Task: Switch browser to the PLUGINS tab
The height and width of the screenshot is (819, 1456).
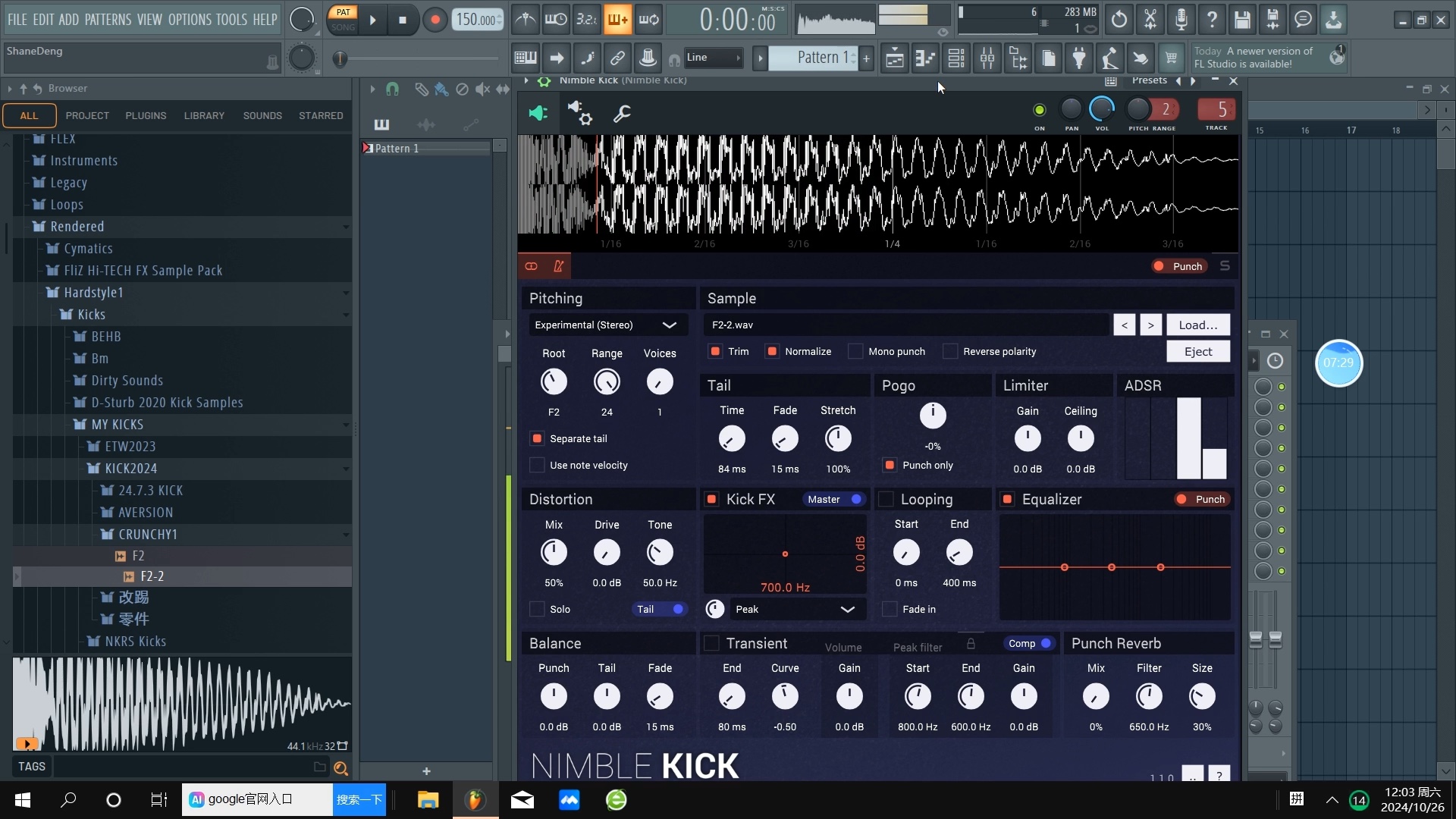Action: pos(146,115)
